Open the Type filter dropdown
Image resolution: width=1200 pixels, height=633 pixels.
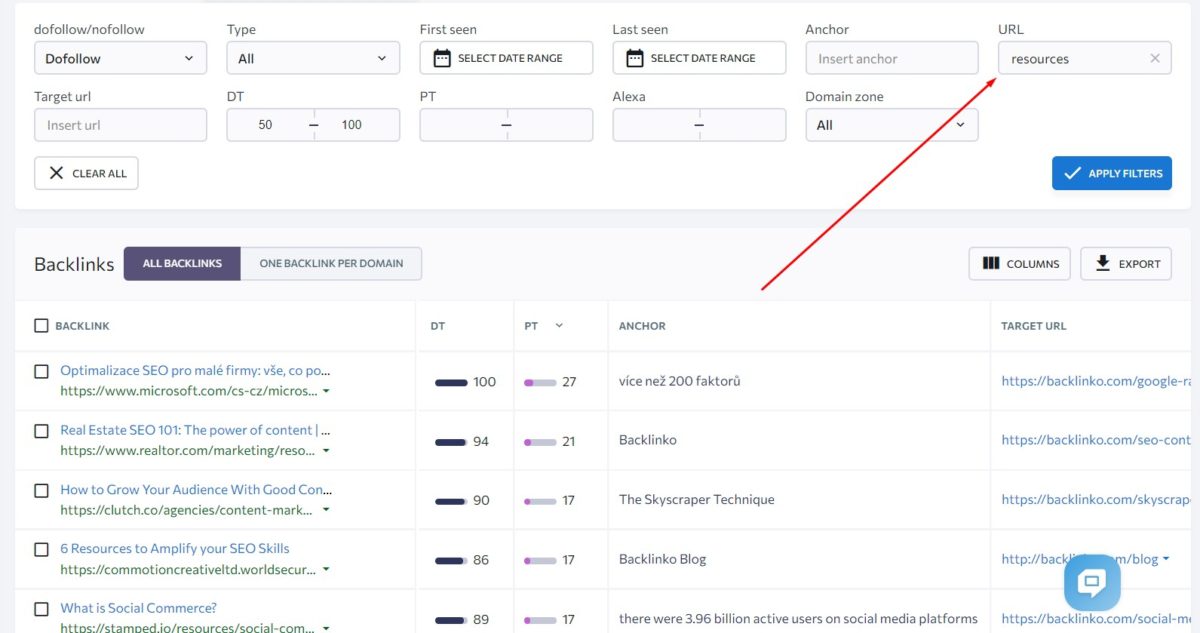313,57
